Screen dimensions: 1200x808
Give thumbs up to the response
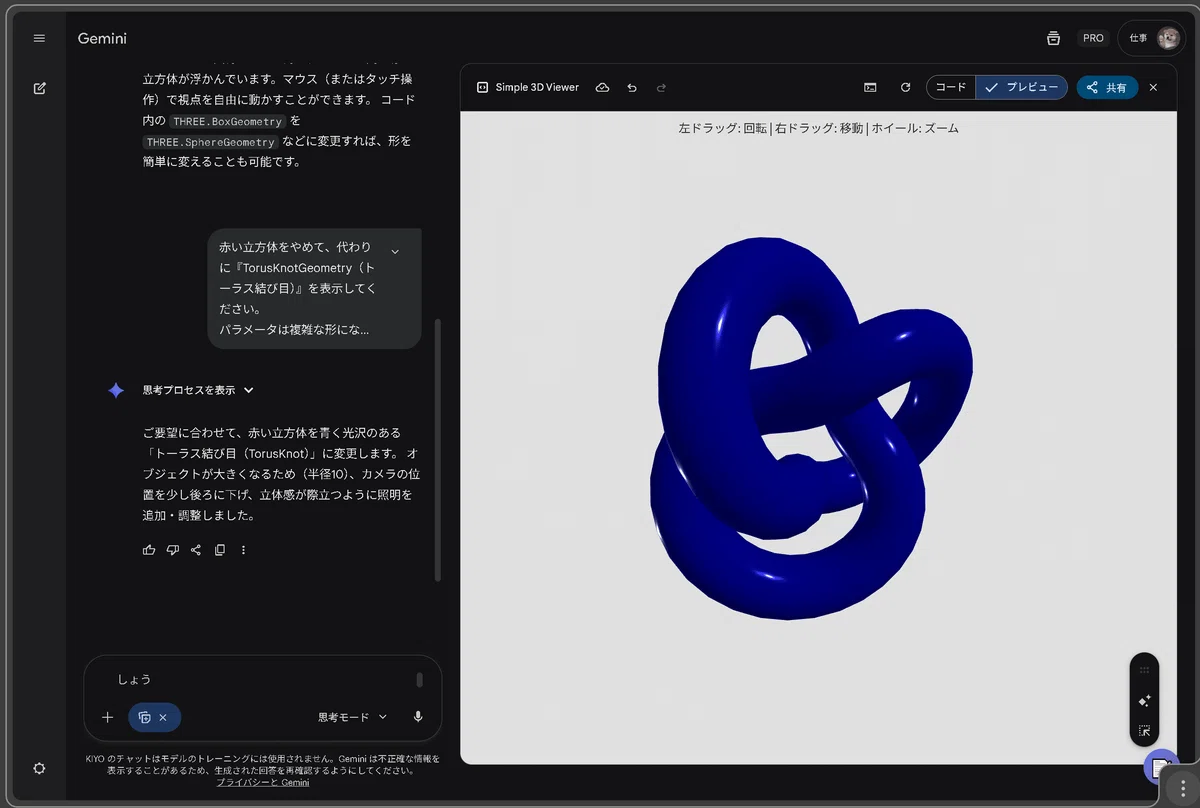click(x=149, y=550)
